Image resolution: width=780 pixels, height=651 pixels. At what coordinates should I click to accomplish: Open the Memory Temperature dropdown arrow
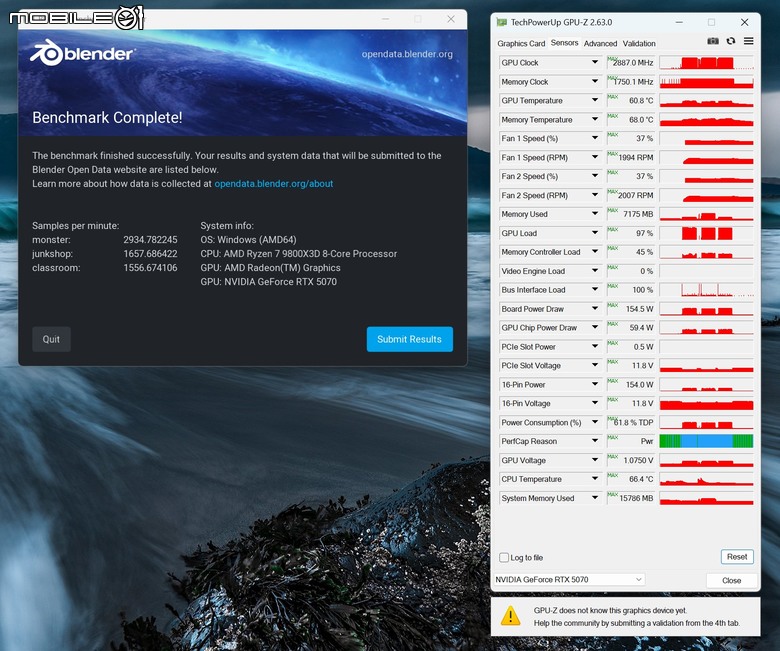tap(595, 119)
